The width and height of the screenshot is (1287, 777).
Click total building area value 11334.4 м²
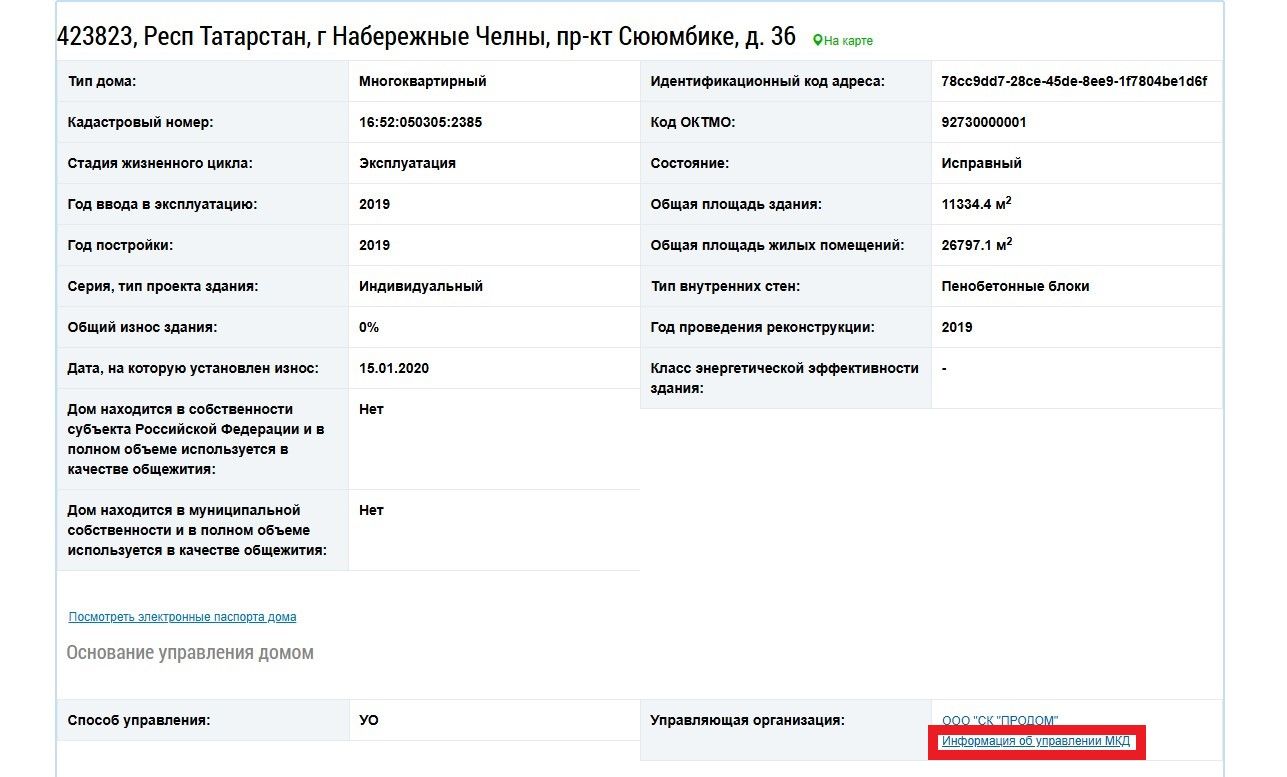[x=976, y=204]
